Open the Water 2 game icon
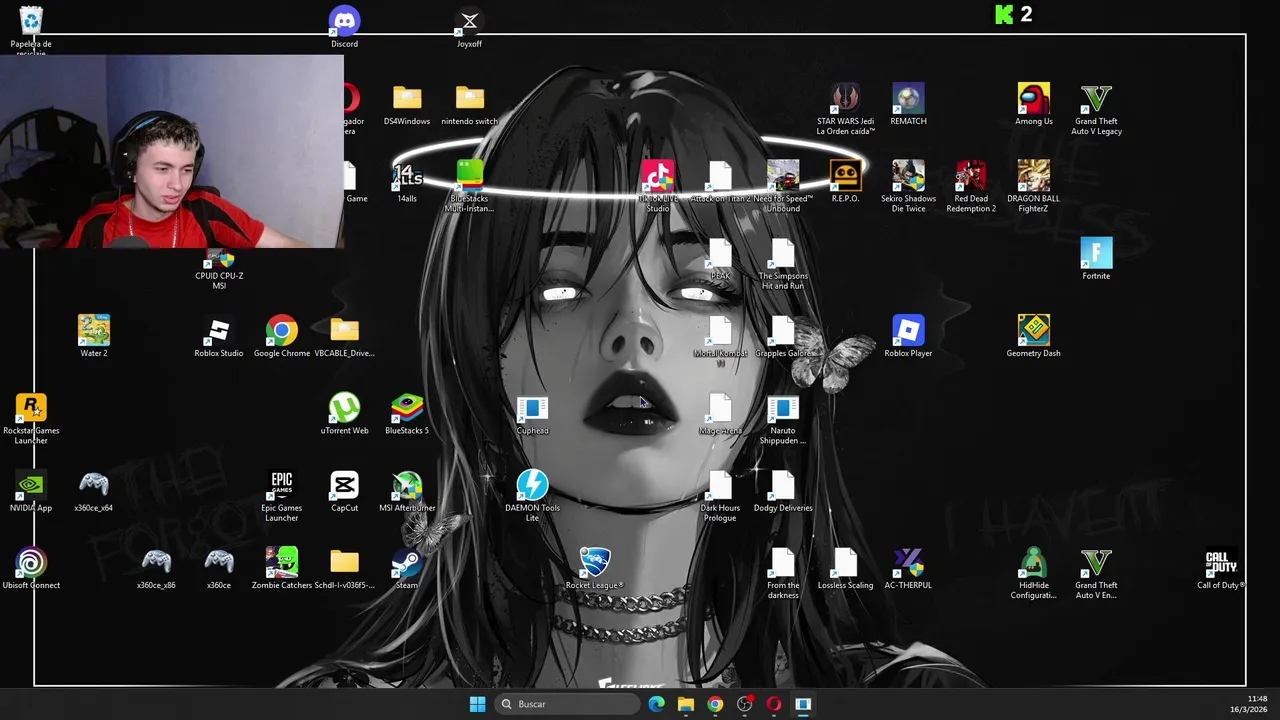The width and height of the screenshot is (1280, 720). click(x=94, y=336)
